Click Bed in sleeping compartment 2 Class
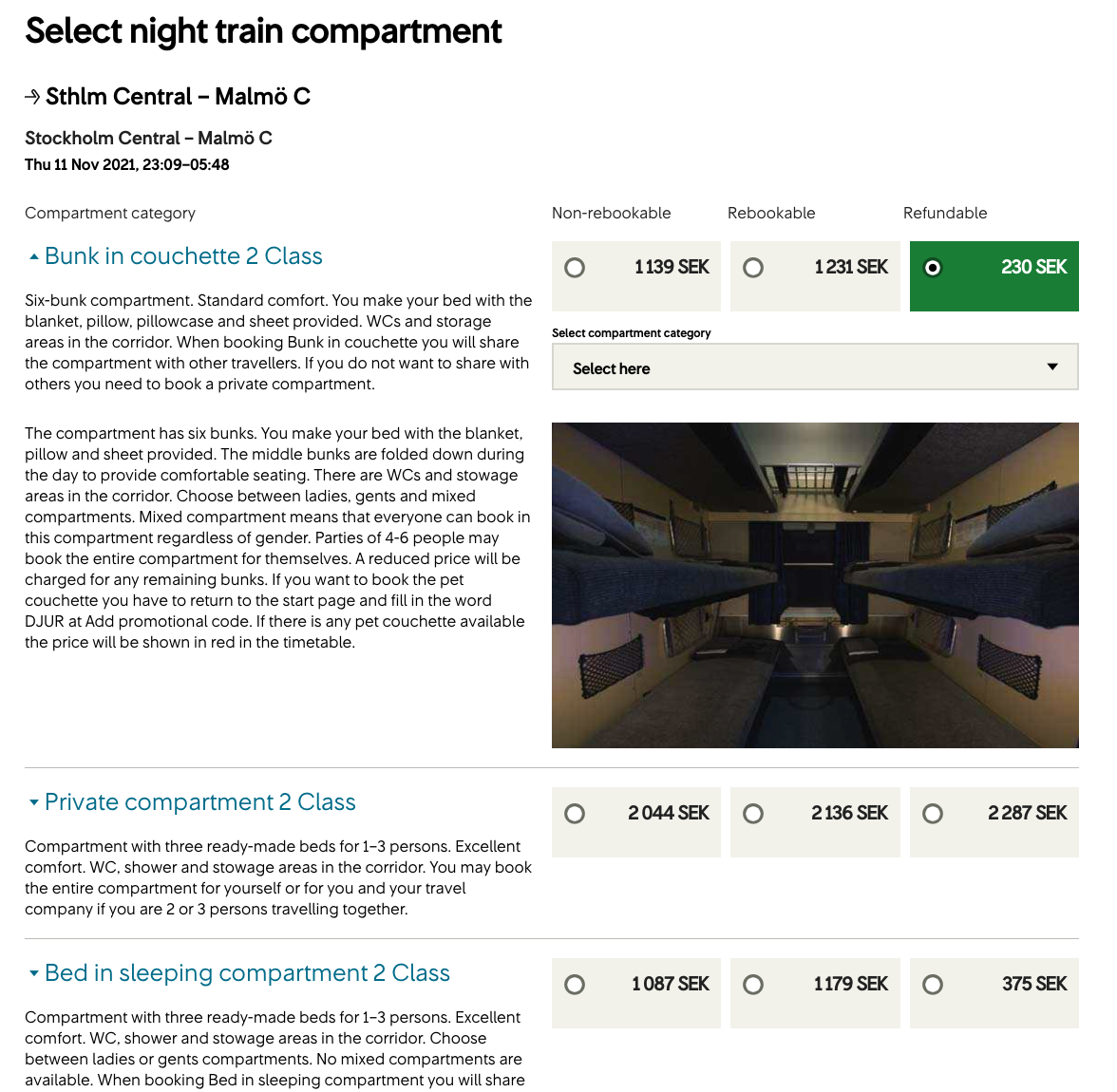The width and height of the screenshot is (1117, 1092). 247,973
